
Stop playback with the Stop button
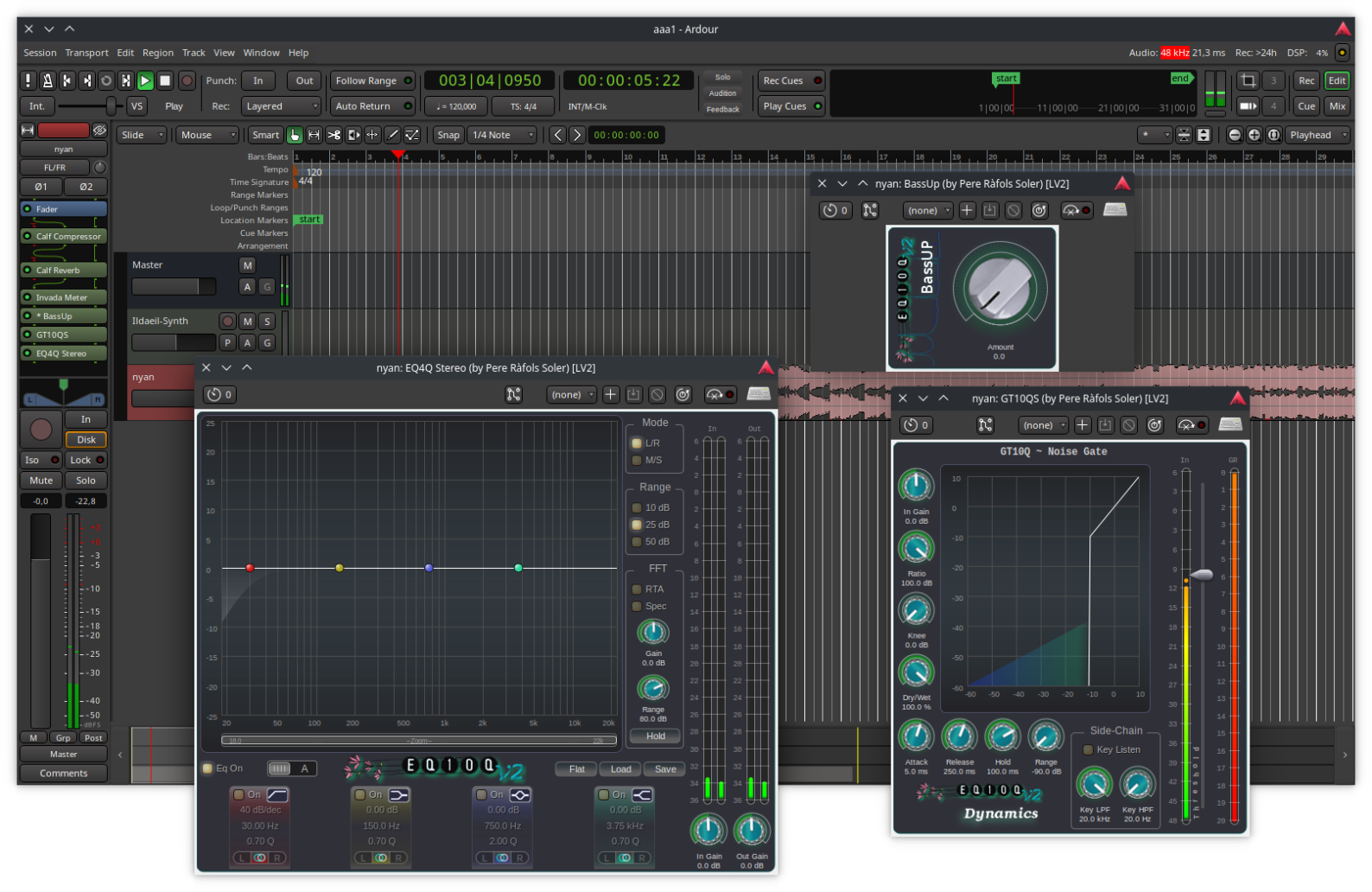pyautogui.click(x=165, y=80)
